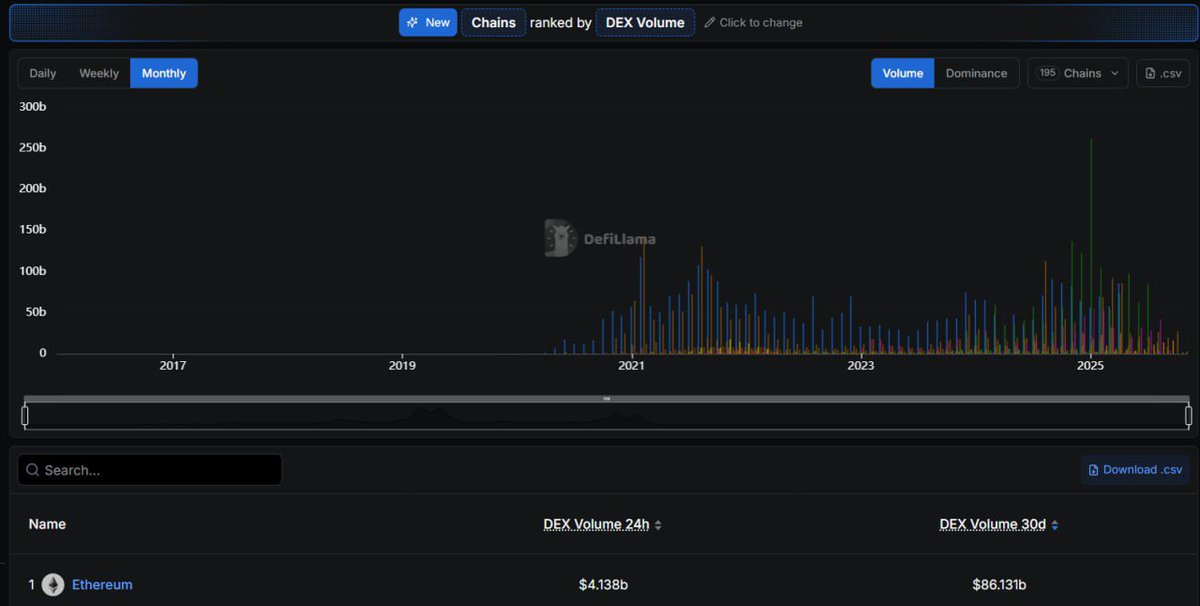Open the DEX Volume metric selector
Screen dimensions: 1200x606
(x=645, y=22)
